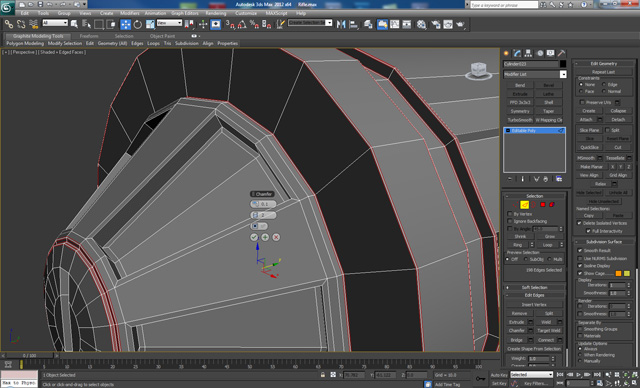Open the MAXScript menu
The width and height of the screenshot is (640, 388).
click(x=276, y=13)
